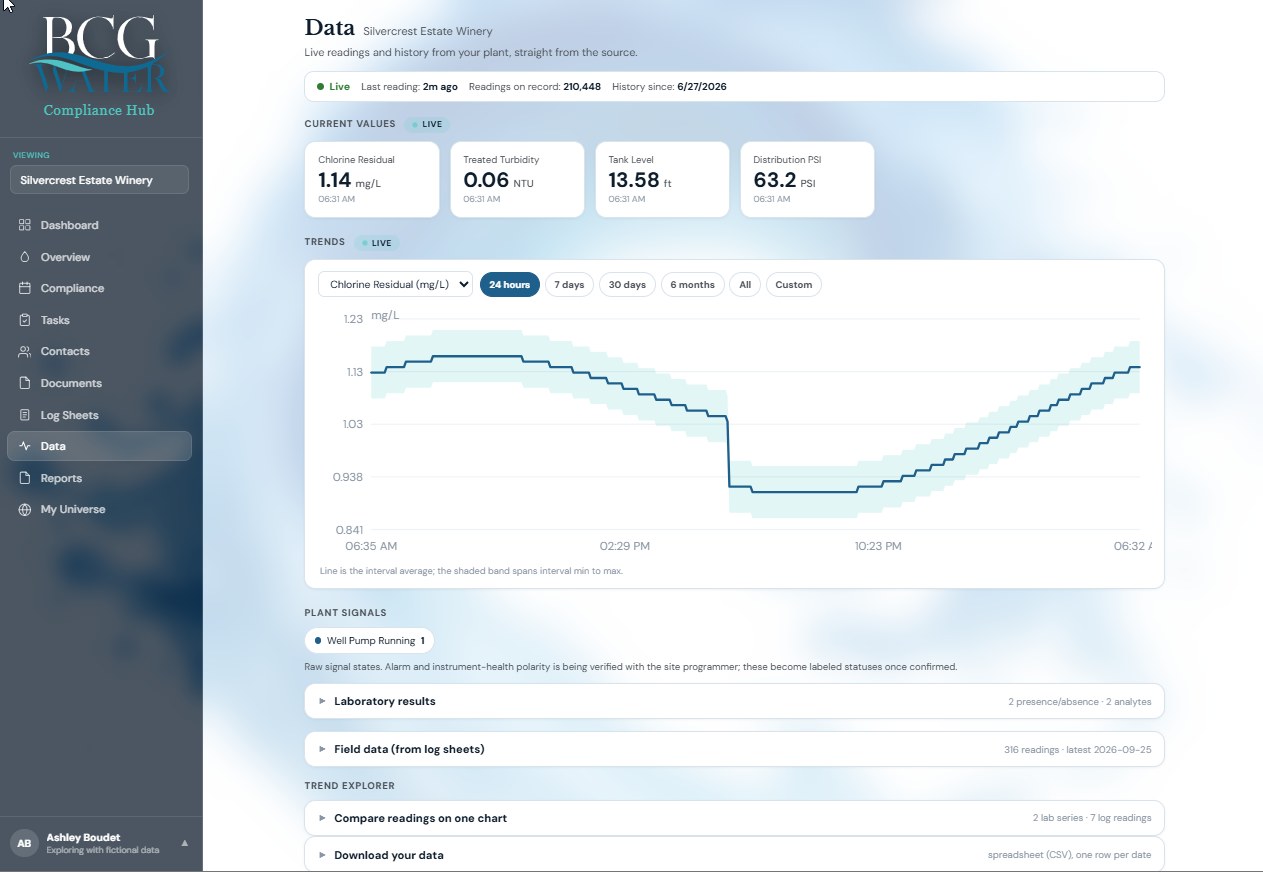Click the Live status indicator

(333, 87)
